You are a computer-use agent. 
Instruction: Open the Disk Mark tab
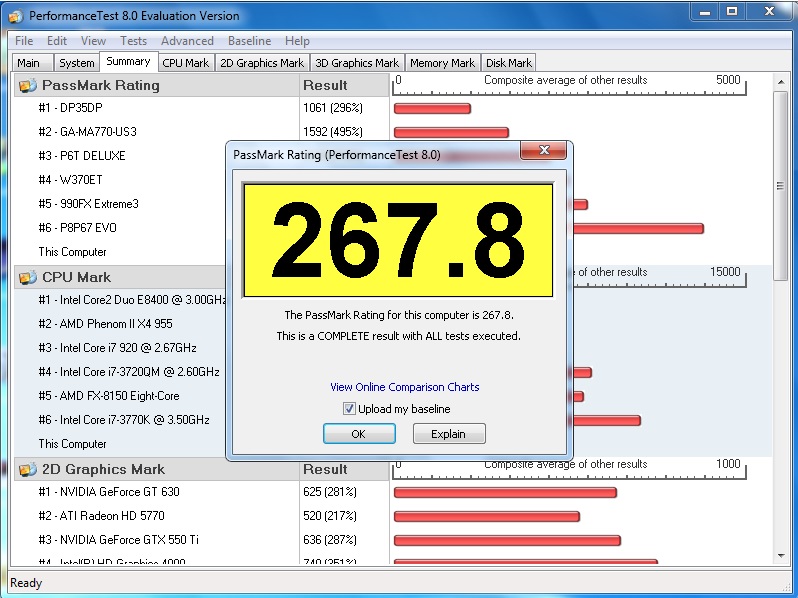[509, 63]
